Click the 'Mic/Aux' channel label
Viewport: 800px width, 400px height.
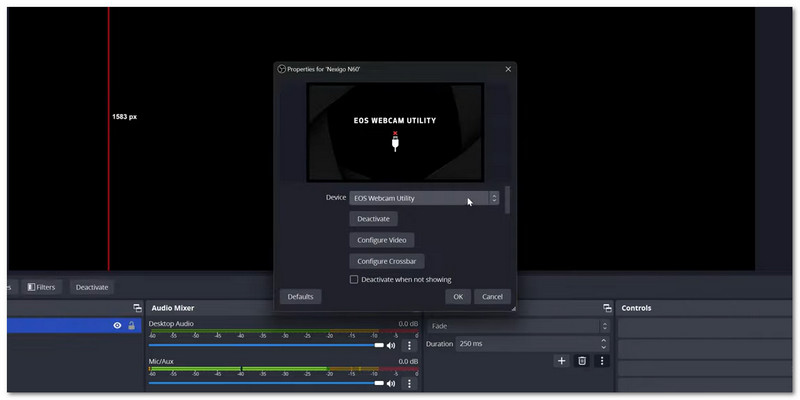[161, 361]
